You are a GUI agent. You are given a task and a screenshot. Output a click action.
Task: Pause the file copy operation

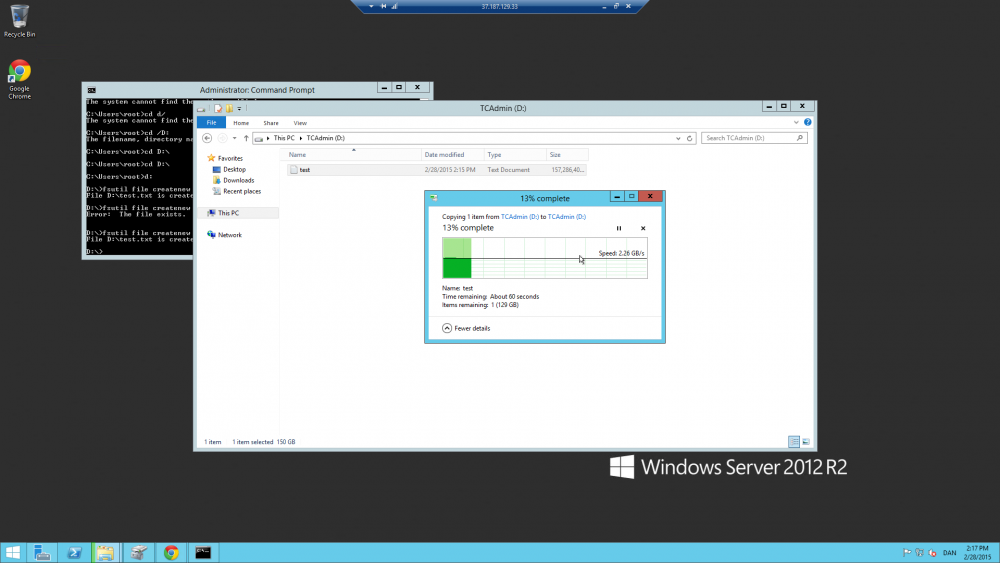pyautogui.click(x=619, y=228)
